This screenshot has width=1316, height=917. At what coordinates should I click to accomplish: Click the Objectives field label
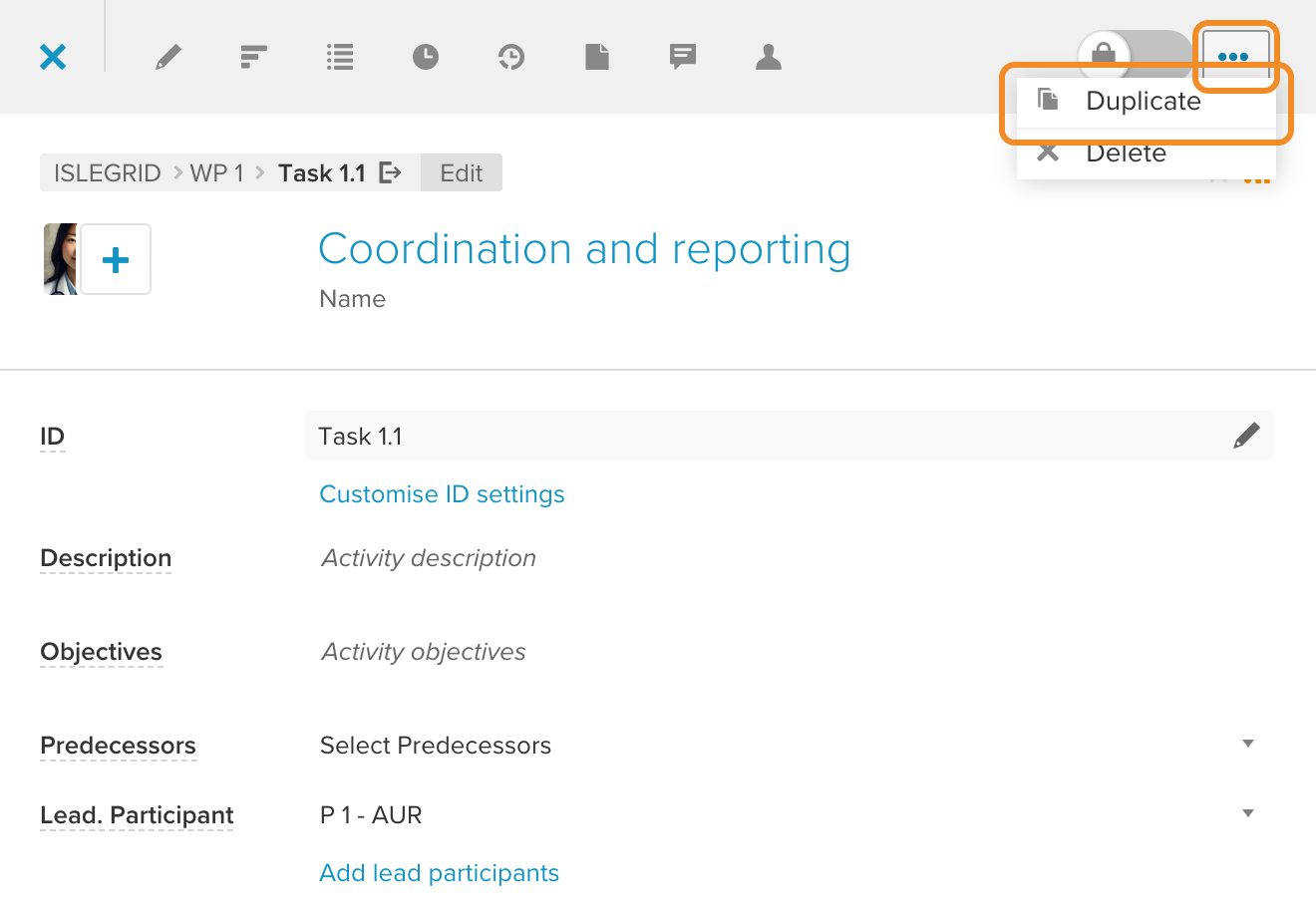(101, 652)
